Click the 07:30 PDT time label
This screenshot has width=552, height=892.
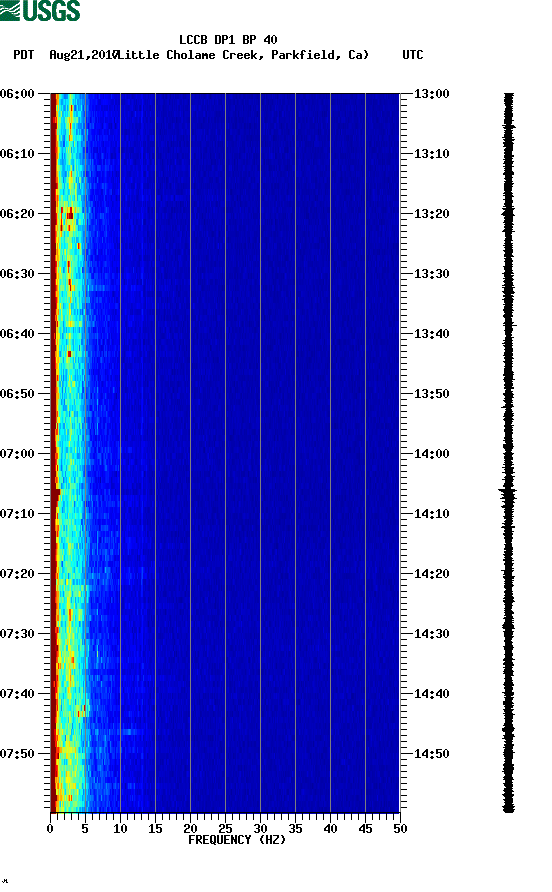17,634
